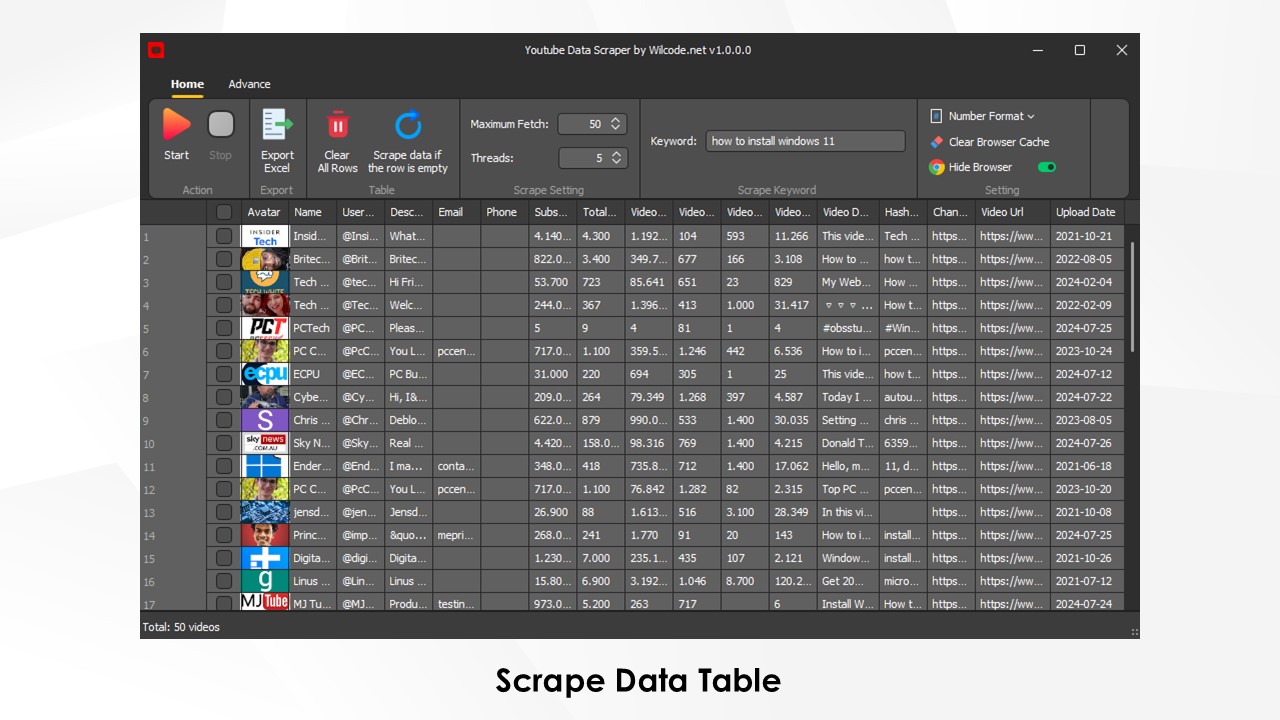Click the @Sky... username cell
The width and height of the screenshot is (1280, 720).
coord(361,443)
